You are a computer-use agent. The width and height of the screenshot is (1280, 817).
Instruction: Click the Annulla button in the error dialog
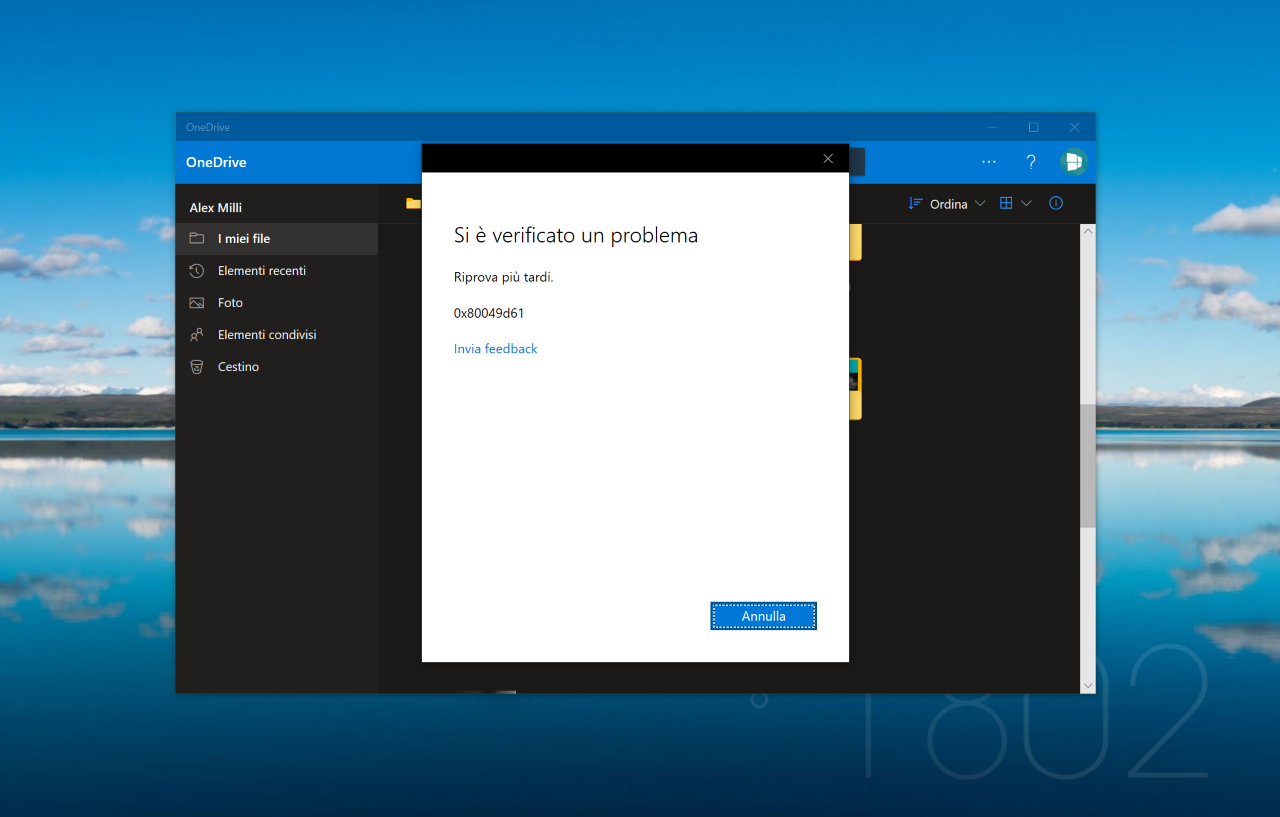coord(763,616)
